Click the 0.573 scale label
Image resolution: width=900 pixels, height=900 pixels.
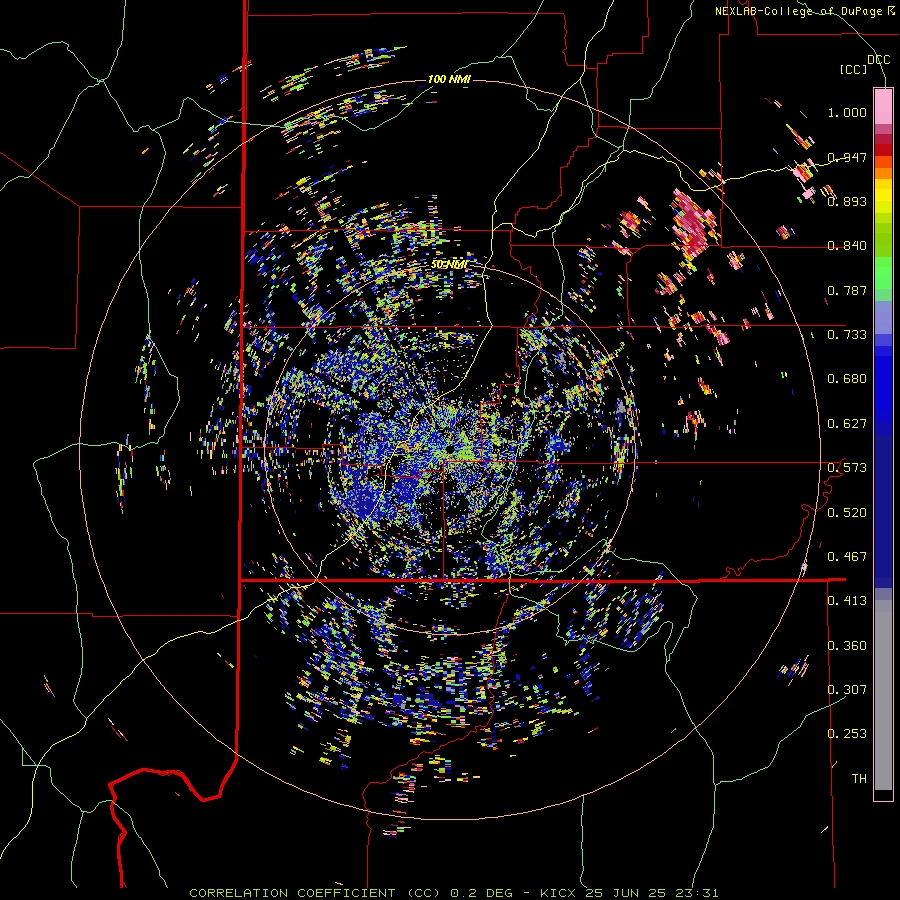[847, 468]
